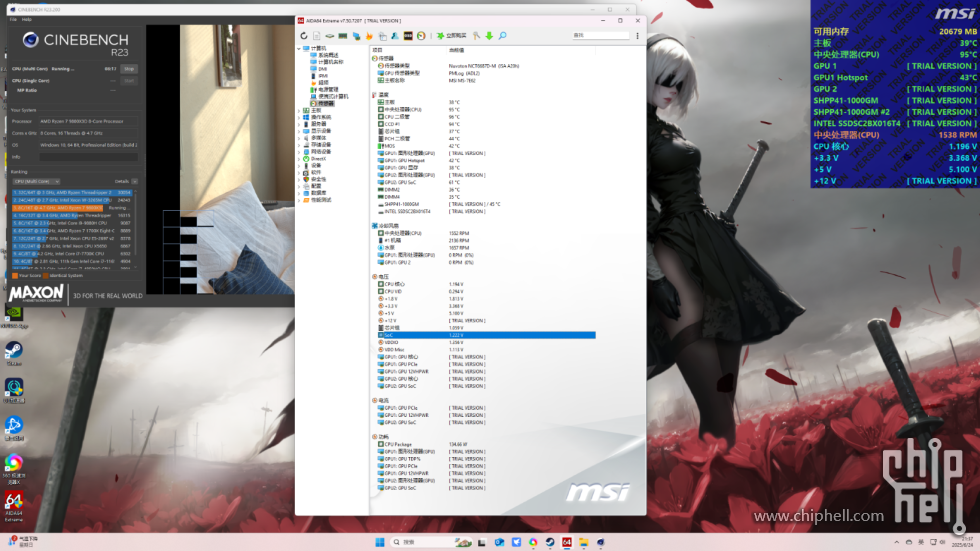This screenshot has width=980, height=551.
Task: Open Windows Start menu on taskbar
Action: point(379,542)
